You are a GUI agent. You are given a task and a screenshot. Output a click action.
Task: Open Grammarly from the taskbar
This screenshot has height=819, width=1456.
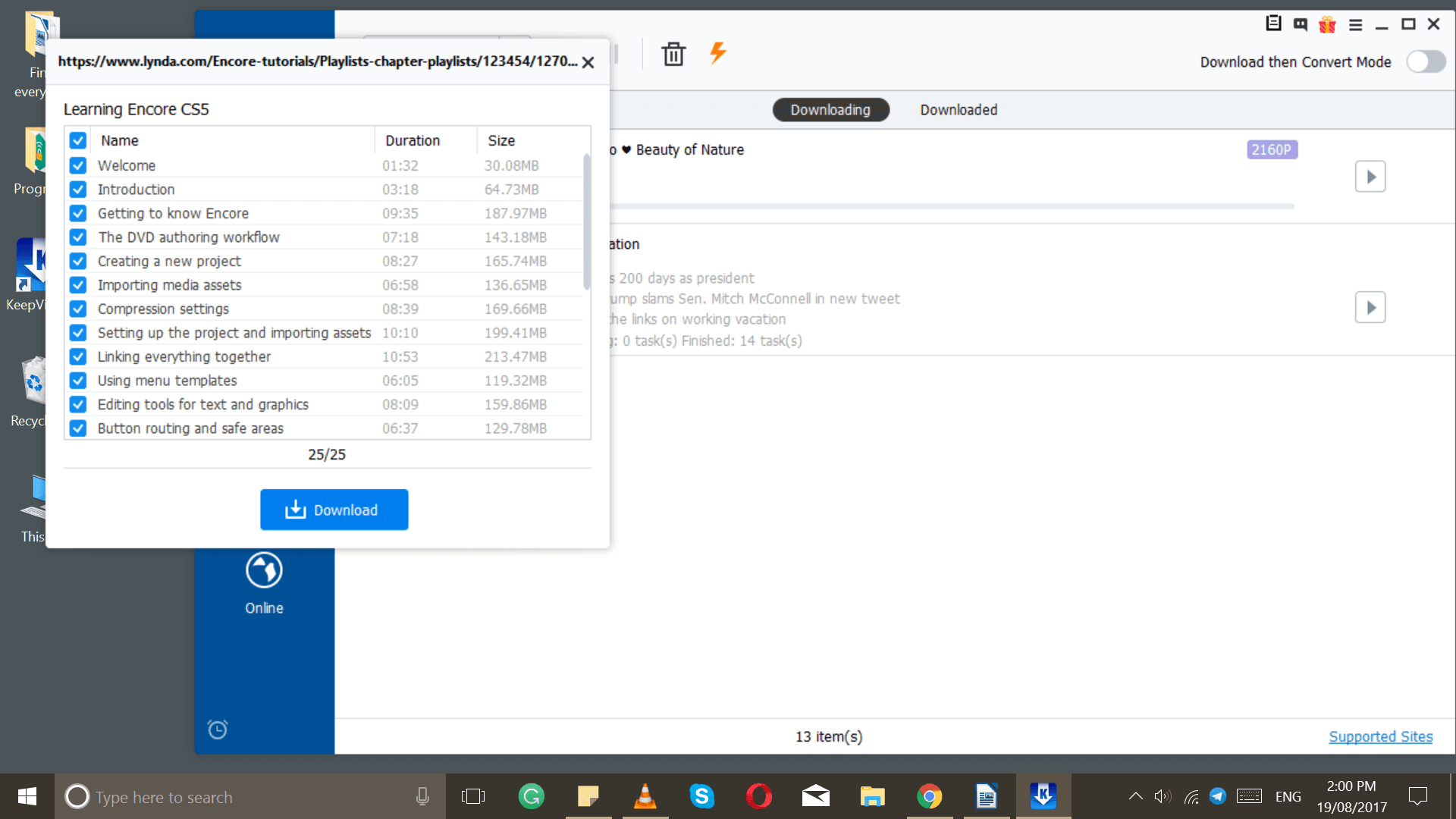click(531, 796)
